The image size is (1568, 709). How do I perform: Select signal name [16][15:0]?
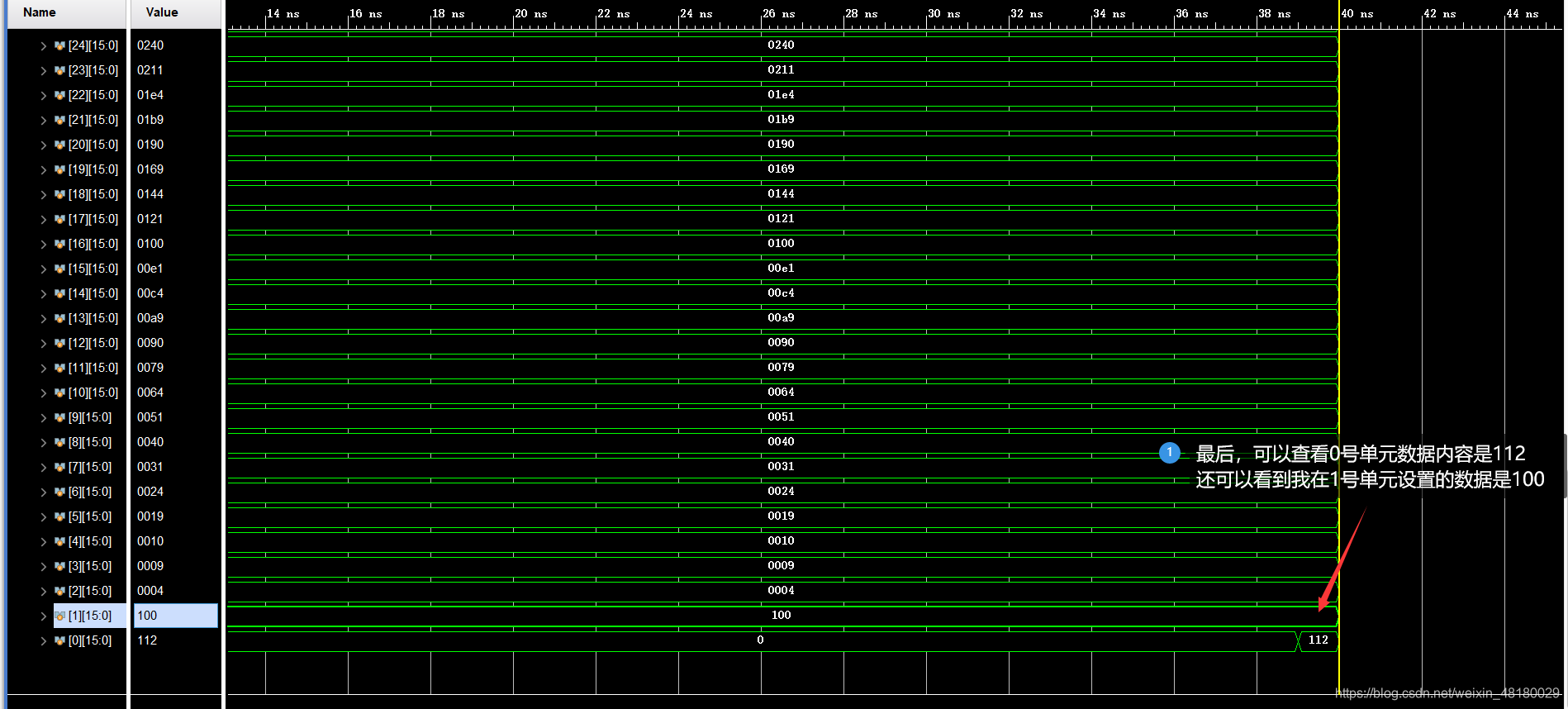[93, 244]
